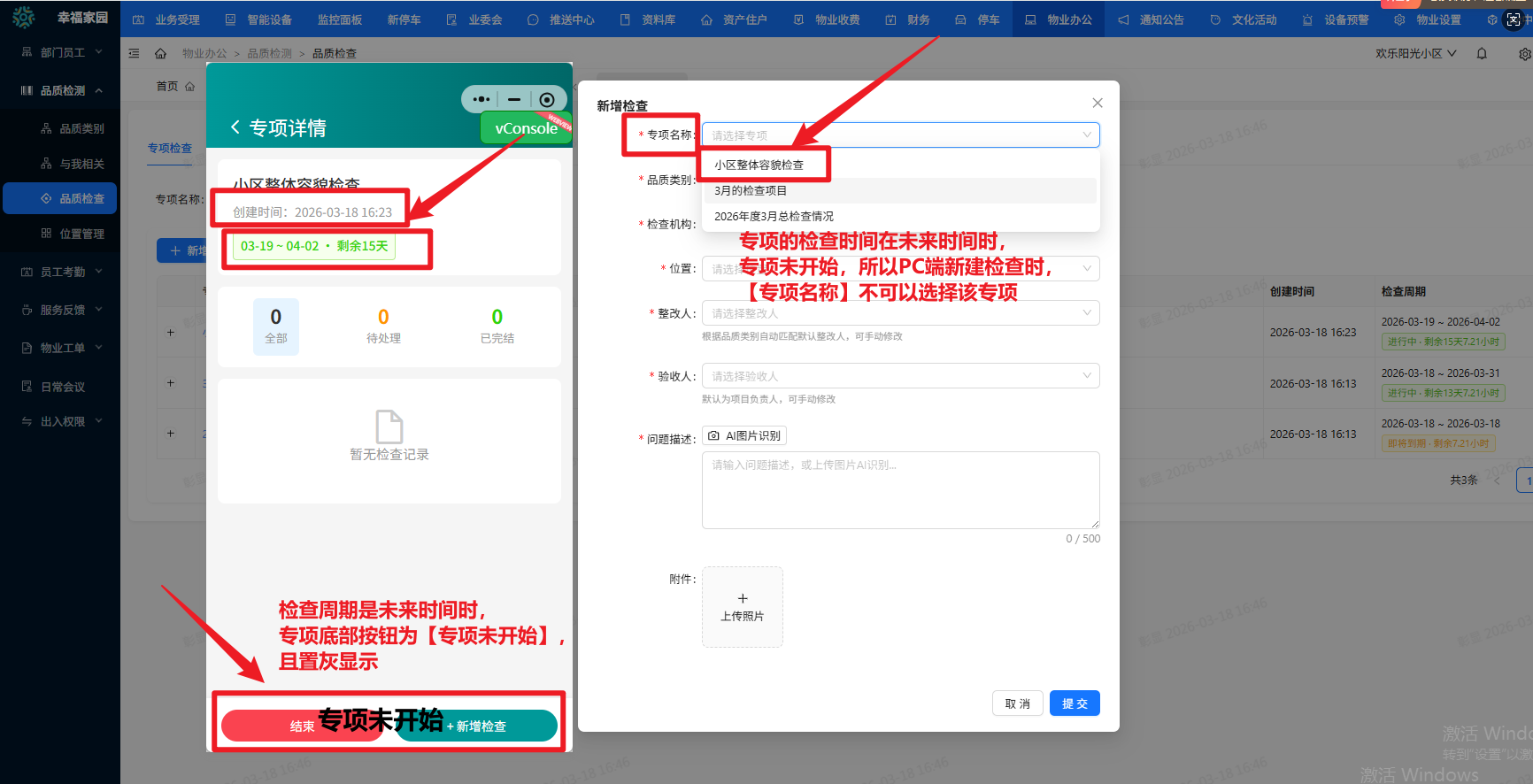Click the red 结束 button
1533x784 pixels.
[302, 726]
